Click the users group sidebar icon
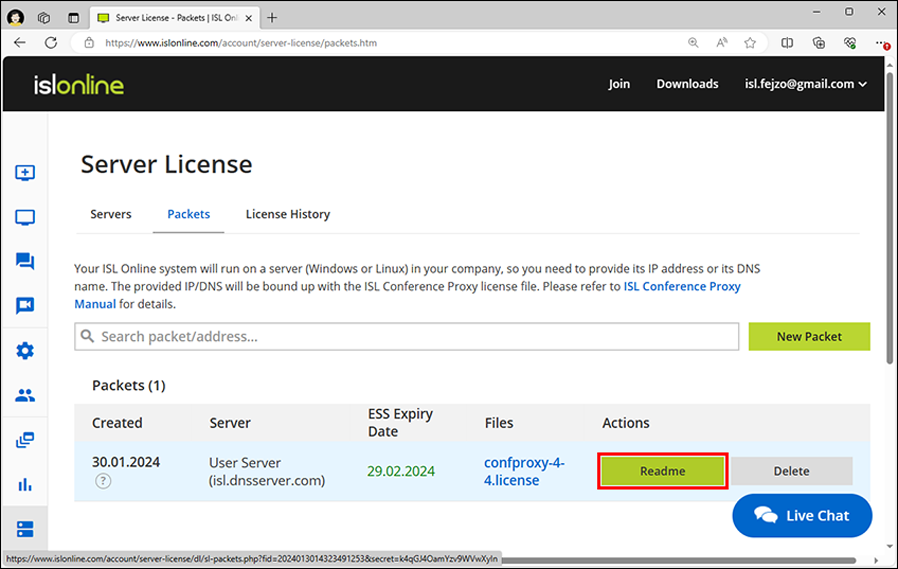The width and height of the screenshot is (898, 569). click(x=25, y=395)
